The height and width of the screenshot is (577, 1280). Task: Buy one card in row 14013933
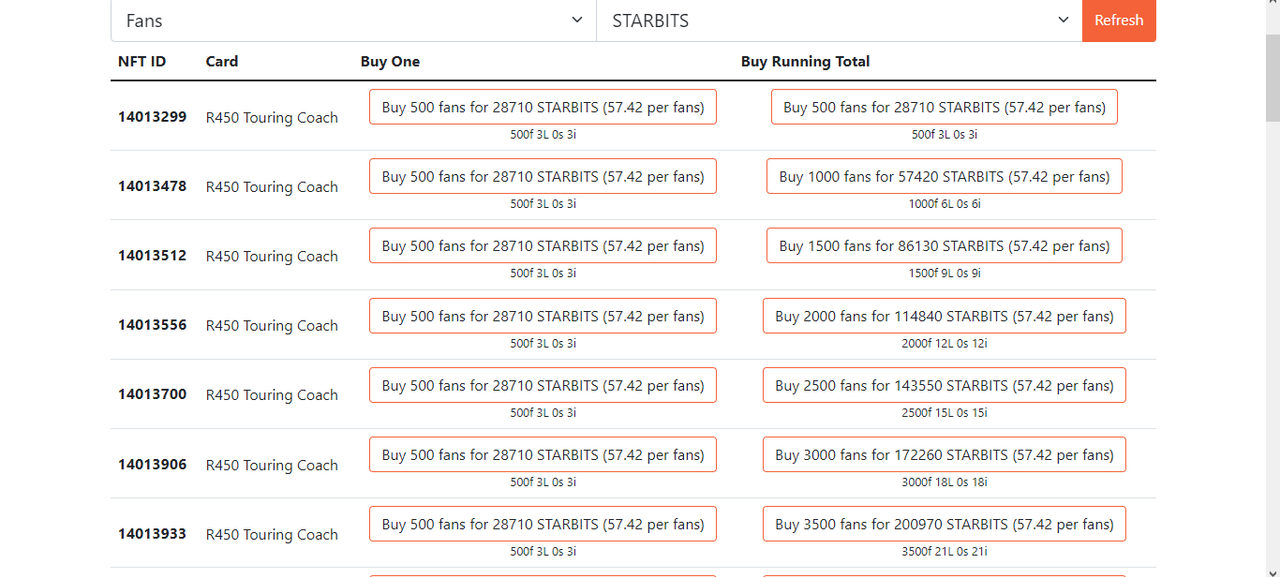pyautogui.click(x=543, y=524)
